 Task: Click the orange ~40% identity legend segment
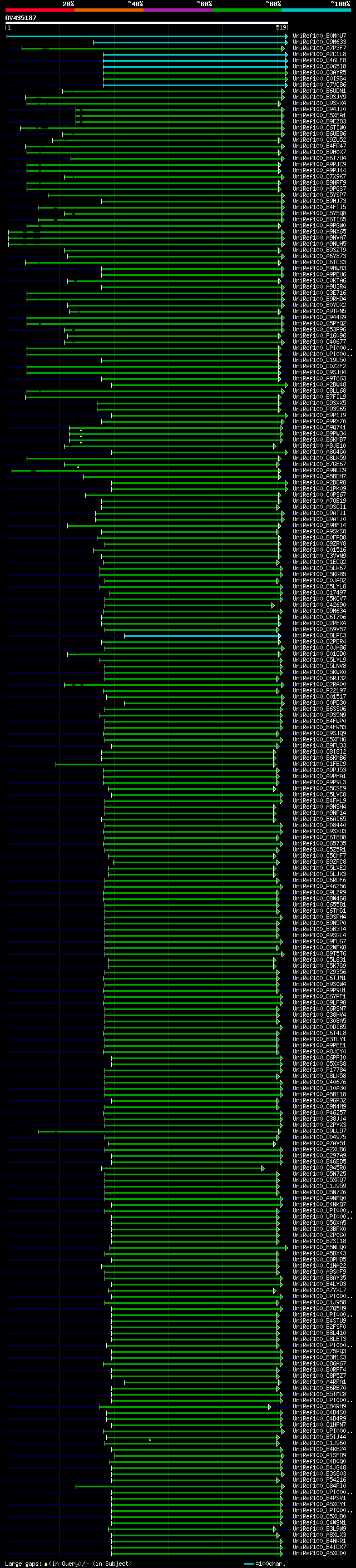click(x=108, y=10)
